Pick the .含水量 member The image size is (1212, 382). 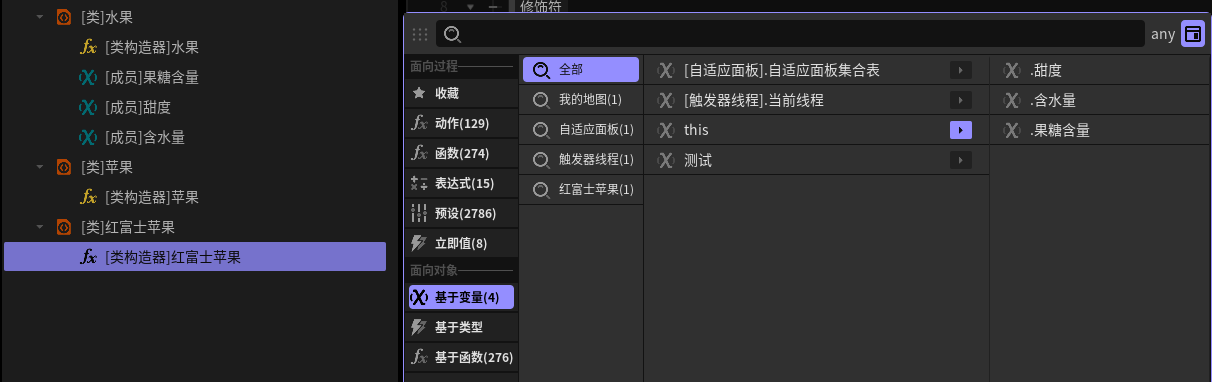(x=1101, y=101)
